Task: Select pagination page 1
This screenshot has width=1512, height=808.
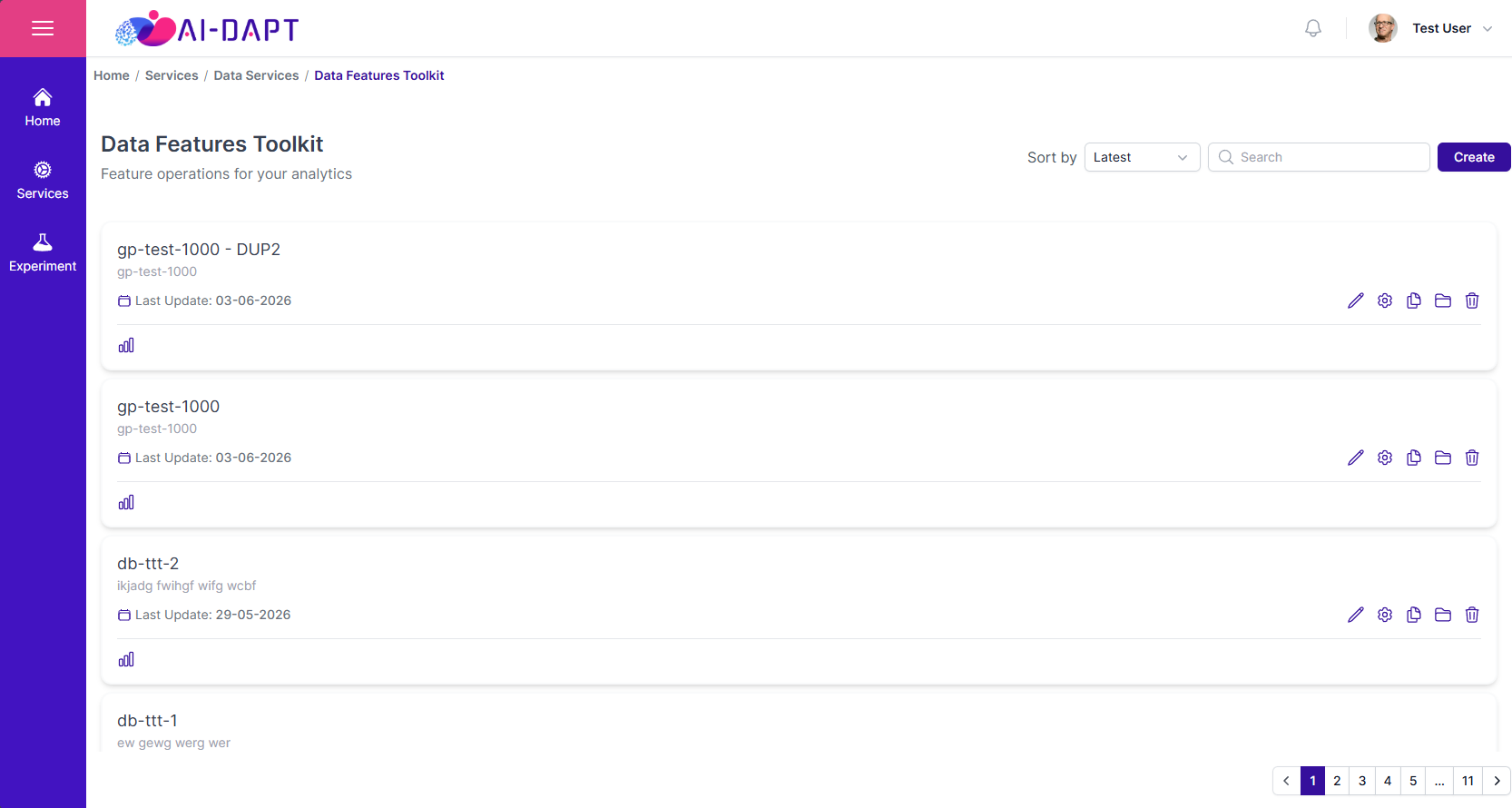Action: coord(1312,781)
